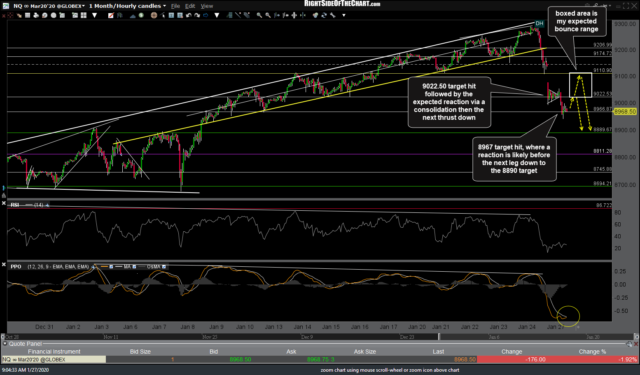Click the redo arrow icon
Screen dimensions: 640x375
coord(197,15)
